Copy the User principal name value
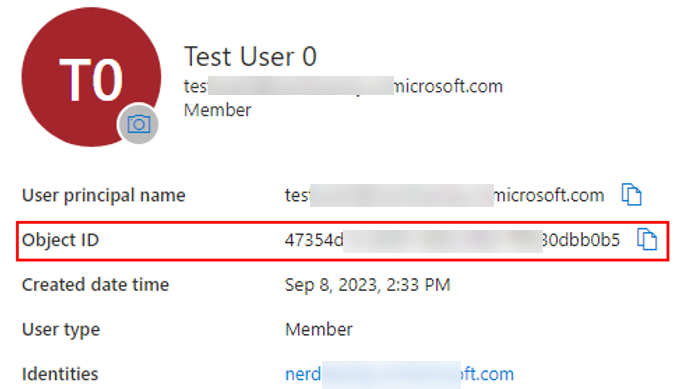The width and height of the screenshot is (679, 389). click(631, 194)
